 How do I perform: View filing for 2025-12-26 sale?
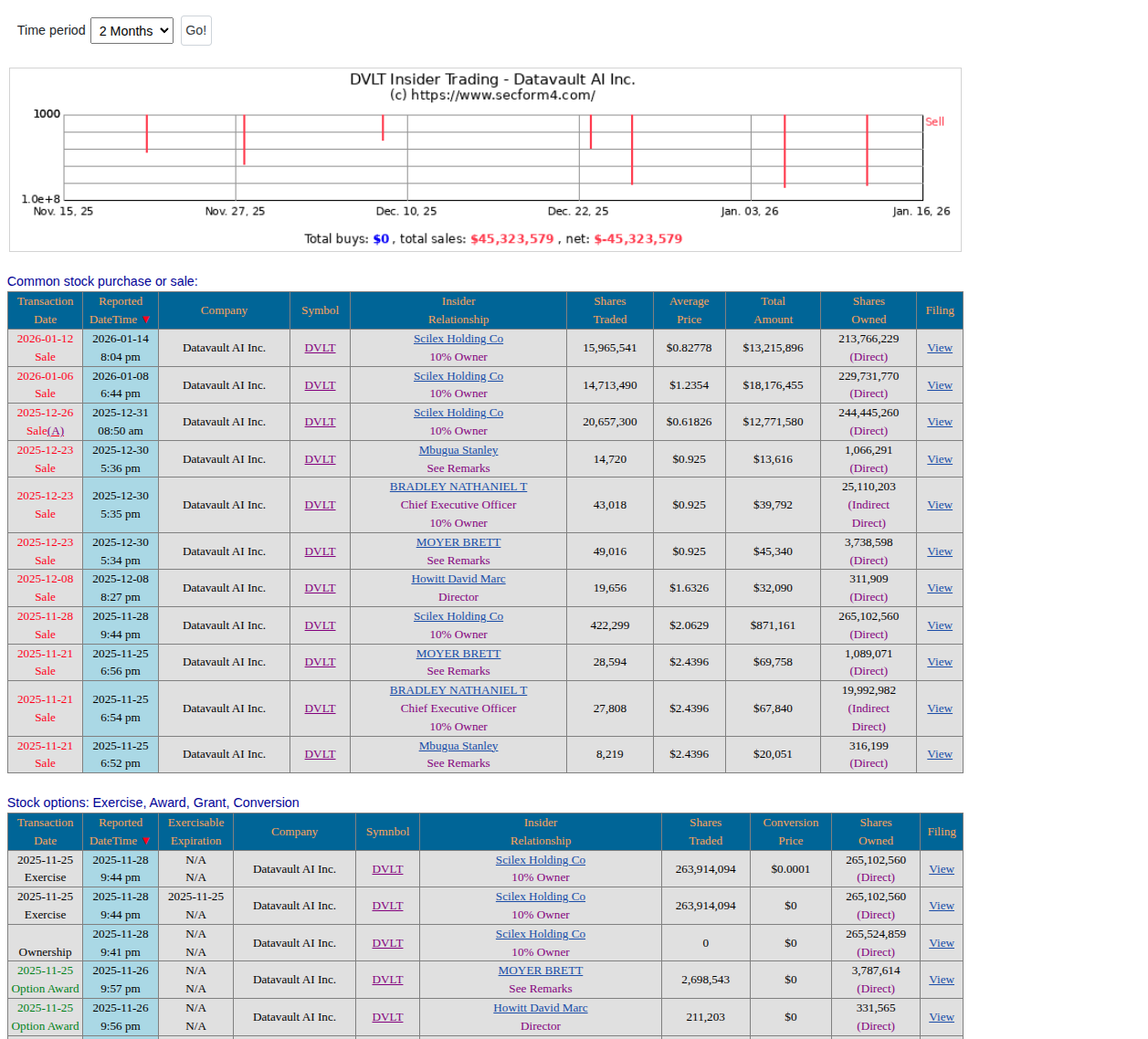coord(940,422)
